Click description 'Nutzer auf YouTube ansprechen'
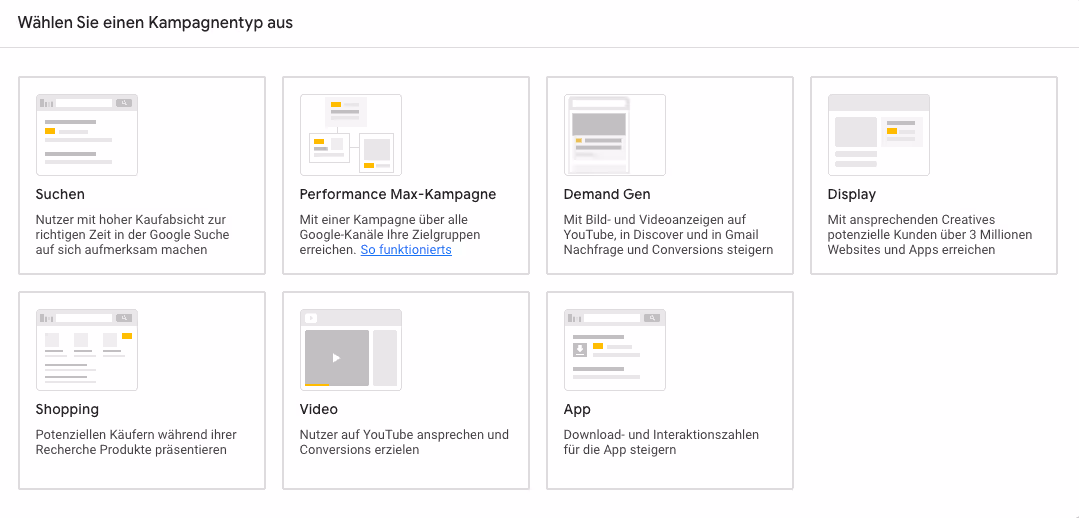The height and width of the screenshot is (518, 1079). 405,442
